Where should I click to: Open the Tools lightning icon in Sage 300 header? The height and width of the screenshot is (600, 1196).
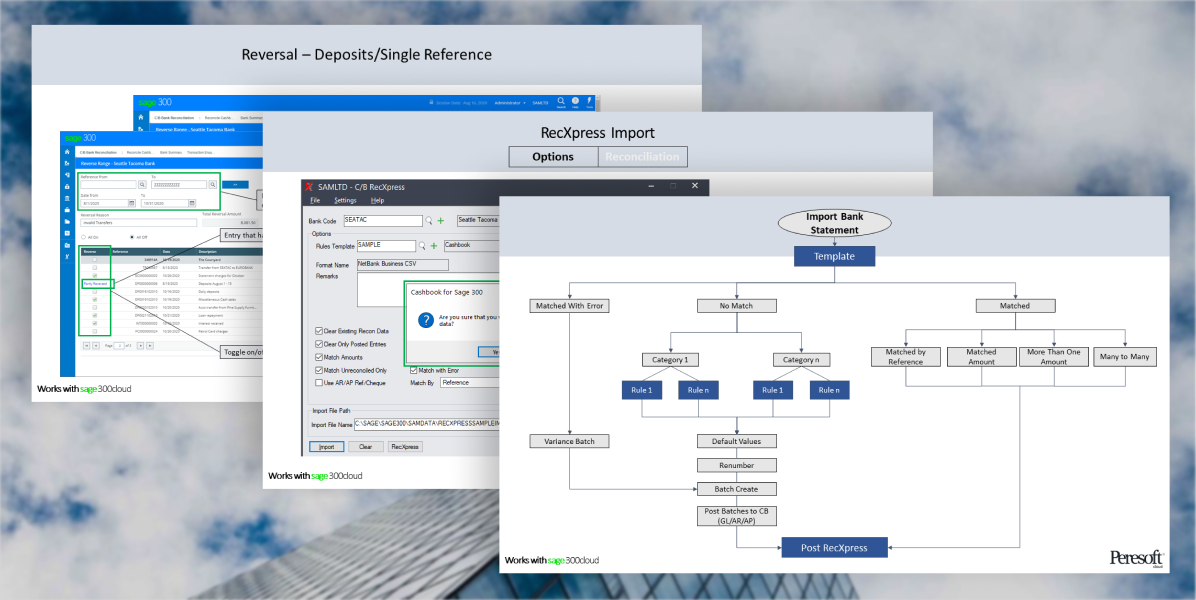(590, 101)
